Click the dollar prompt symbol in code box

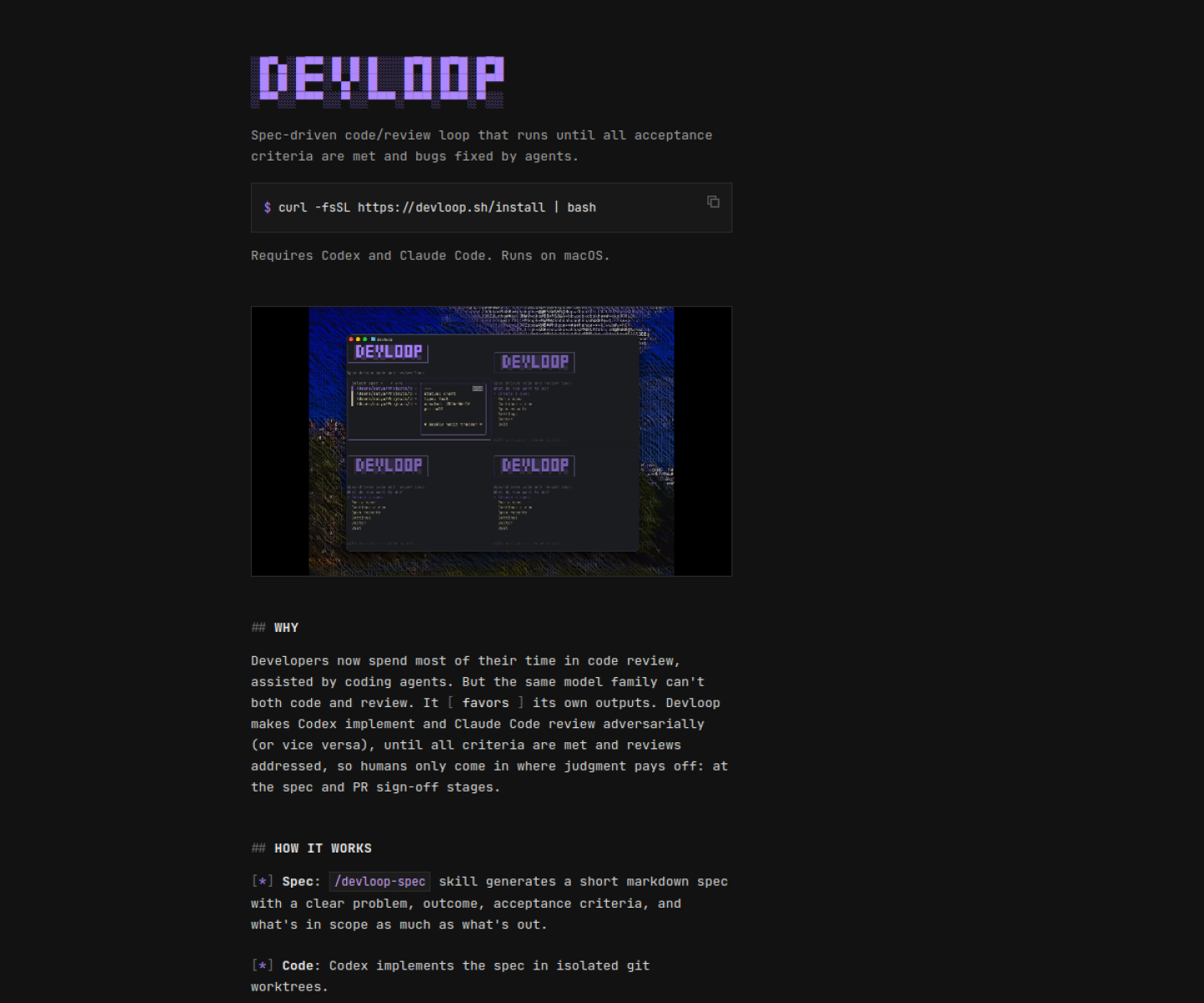(268, 207)
